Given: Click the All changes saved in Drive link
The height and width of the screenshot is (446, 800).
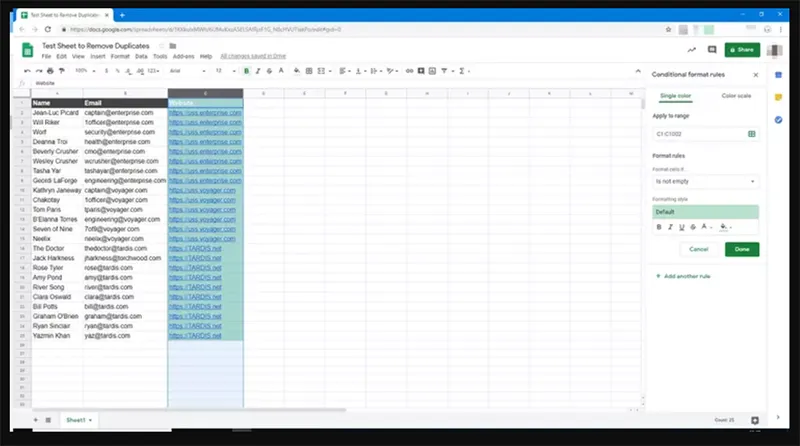Looking at the screenshot, I should coord(253,56).
